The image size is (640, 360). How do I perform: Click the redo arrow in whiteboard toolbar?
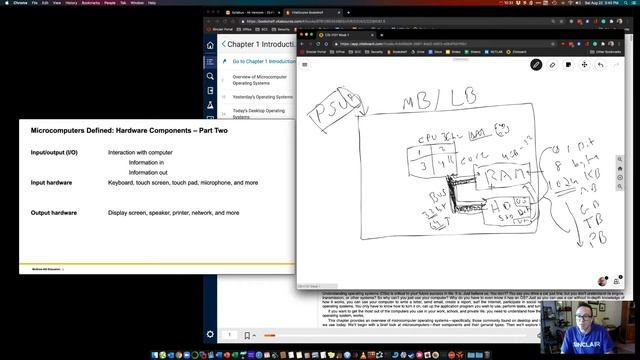coord(616,64)
